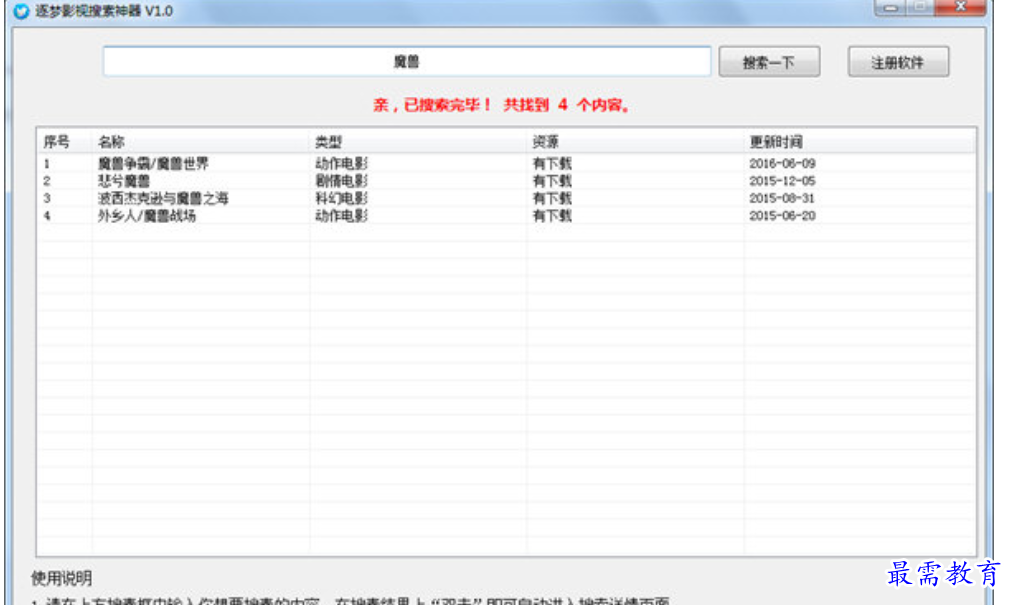The image size is (1009, 605).
Task: Select the 魔兽争霸/魔兽世界 result row
Action: pyautogui.click(x=153, y=163)
